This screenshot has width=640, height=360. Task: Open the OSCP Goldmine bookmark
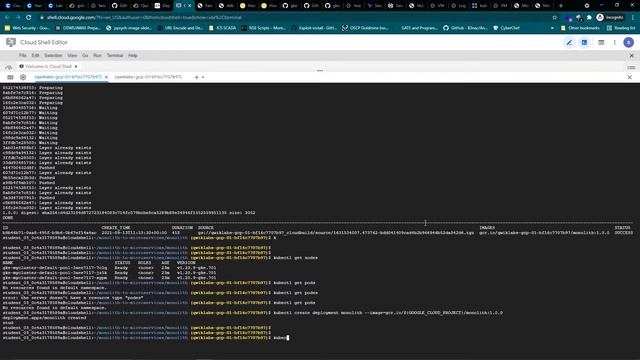click(365, 28)
